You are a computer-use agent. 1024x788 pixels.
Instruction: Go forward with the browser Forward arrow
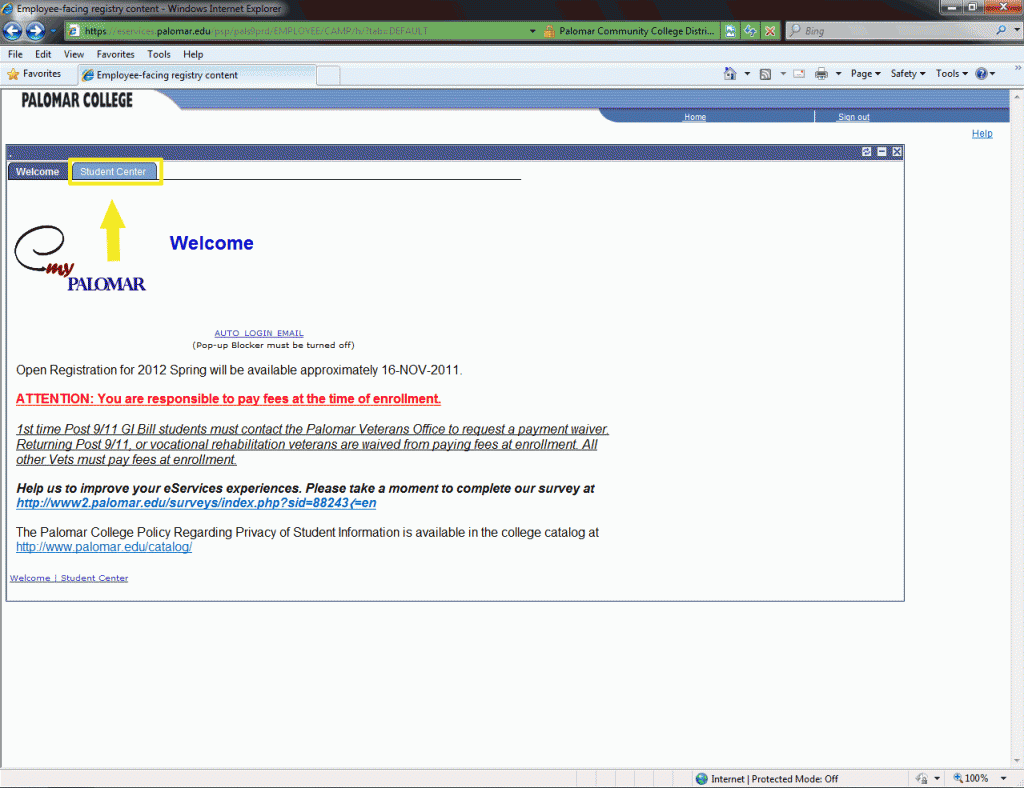tap(35, 31)
